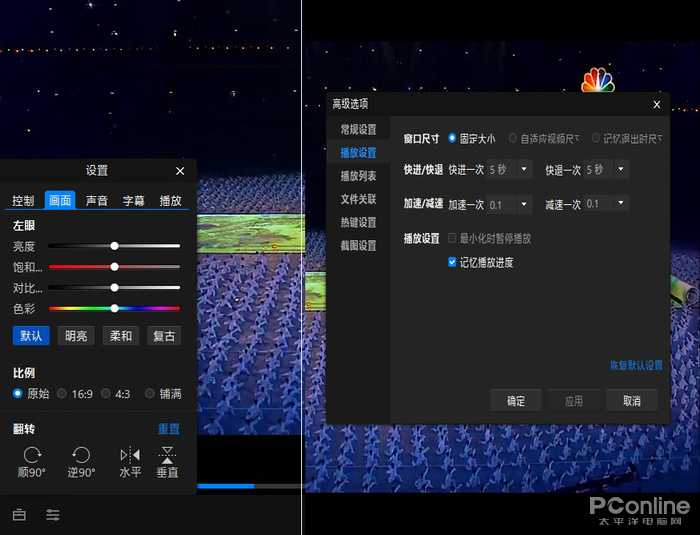Select 记忆退出时尺寸 window size option
The image size is (700, 535).
tap(626, 139)
